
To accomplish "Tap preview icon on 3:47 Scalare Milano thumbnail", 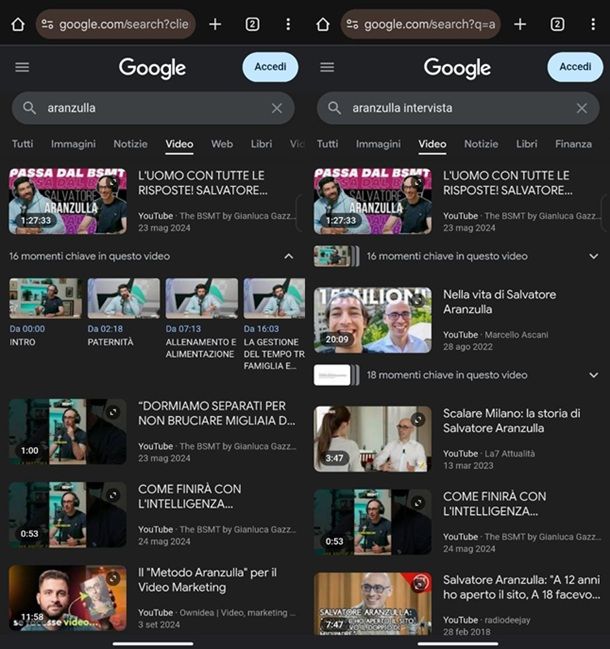I will point(418,420).
